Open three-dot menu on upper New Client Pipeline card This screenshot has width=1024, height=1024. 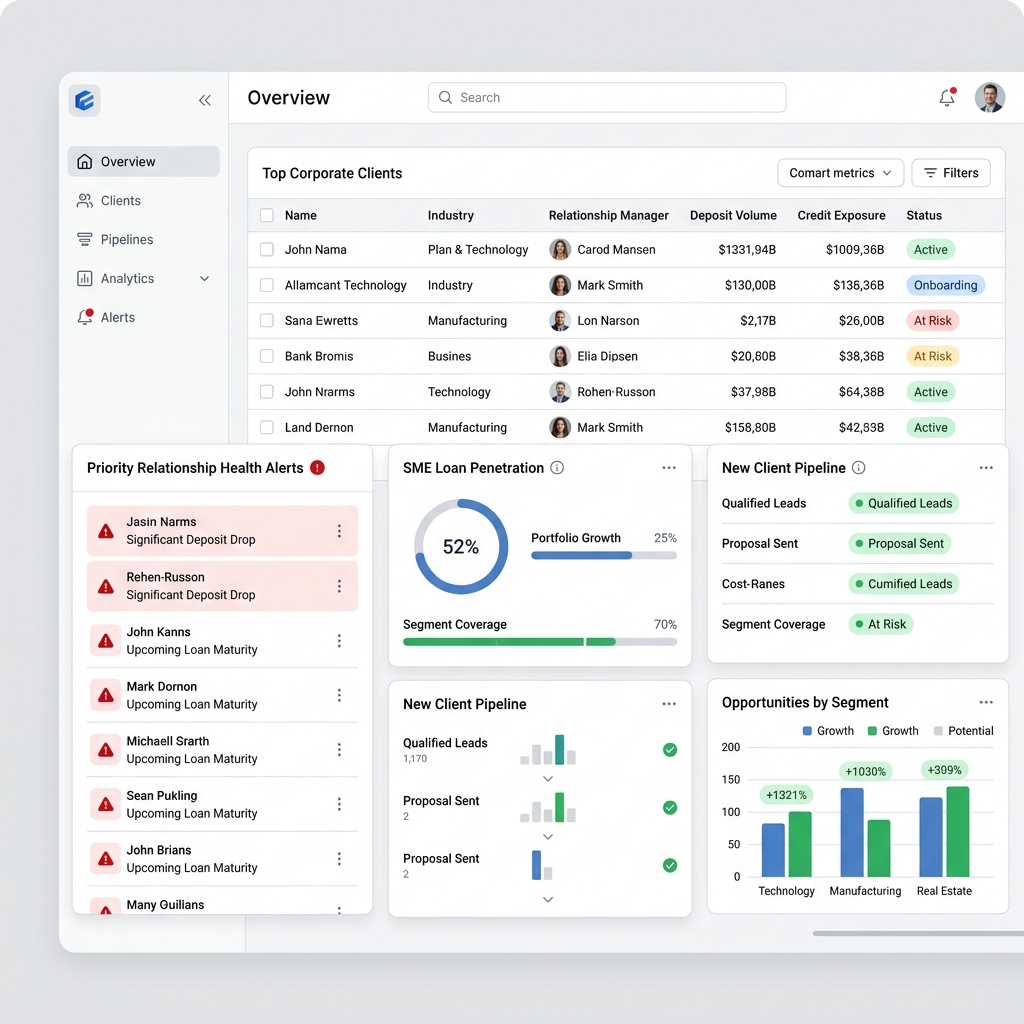coord(986,468)
